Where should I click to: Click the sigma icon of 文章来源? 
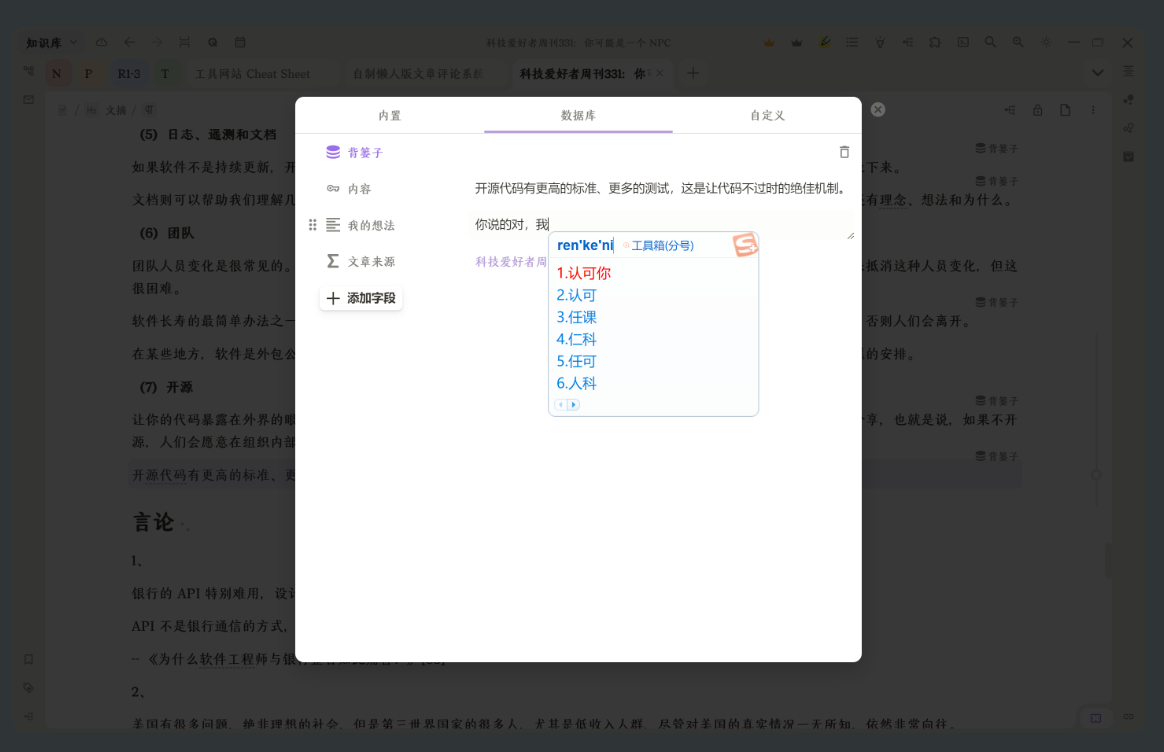tap(333, 261)
